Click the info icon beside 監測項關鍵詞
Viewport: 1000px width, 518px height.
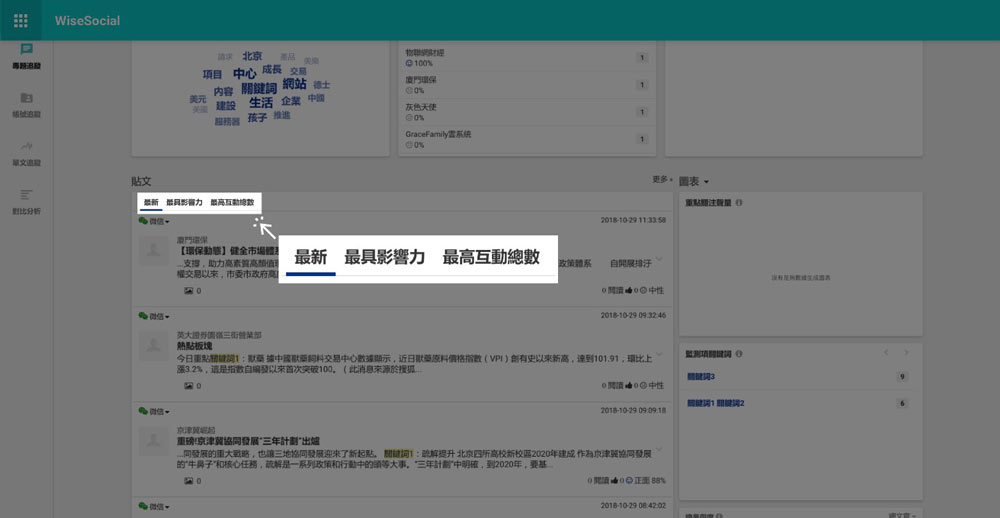pyautogui.click(x=739, y=354)
